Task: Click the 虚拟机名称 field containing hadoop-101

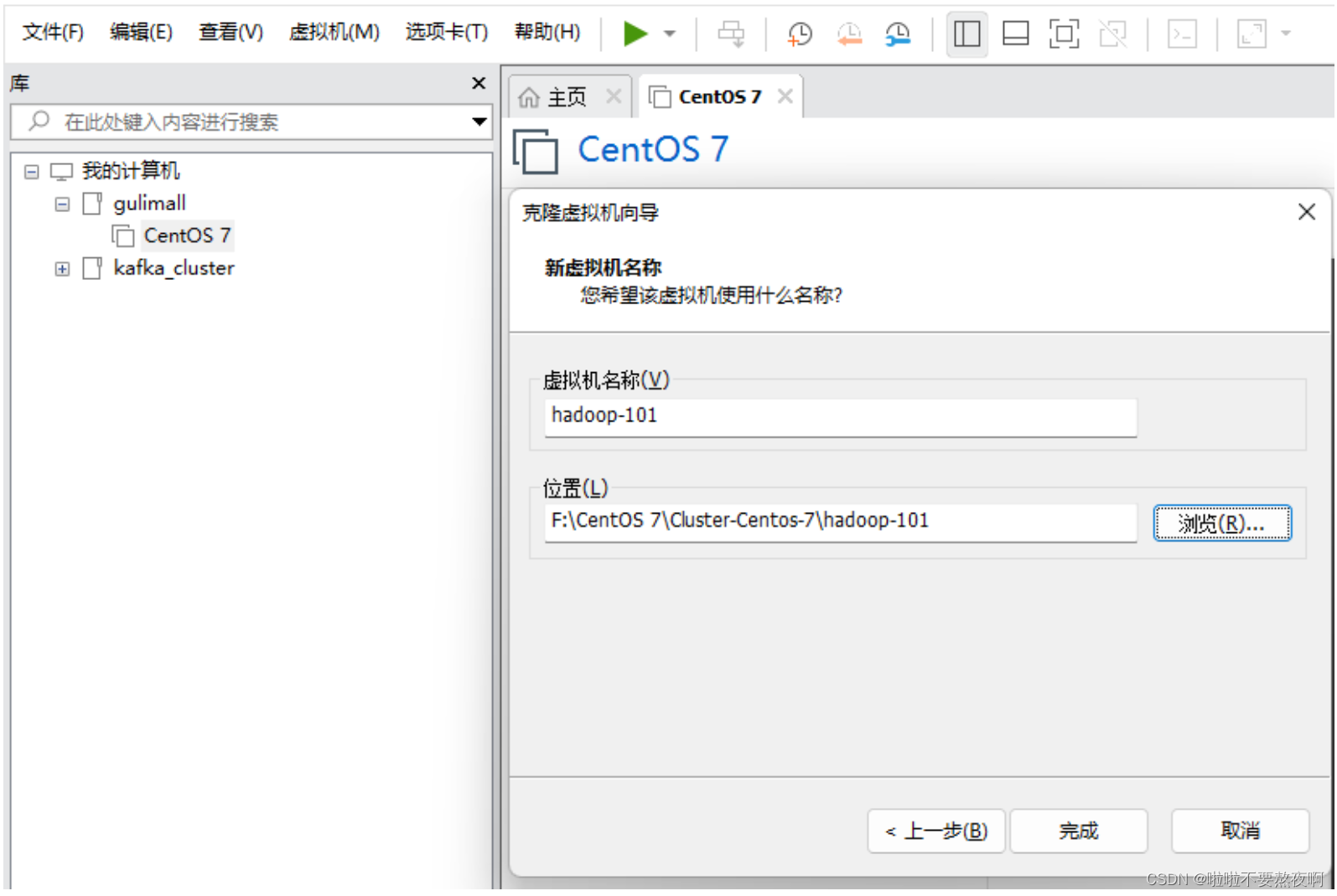Action: pos(840,417)
